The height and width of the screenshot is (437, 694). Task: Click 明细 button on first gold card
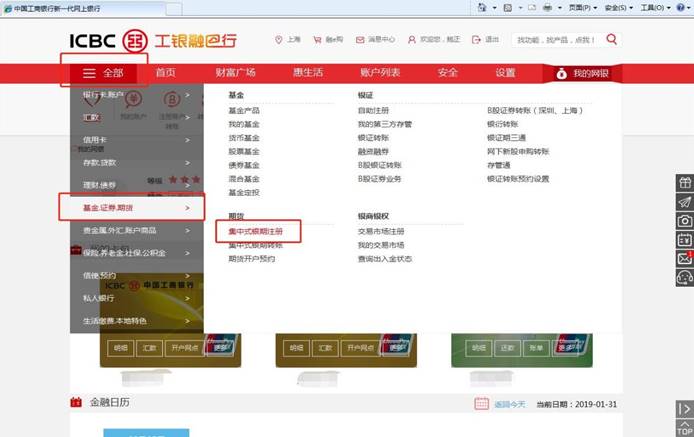click(120, 348)
